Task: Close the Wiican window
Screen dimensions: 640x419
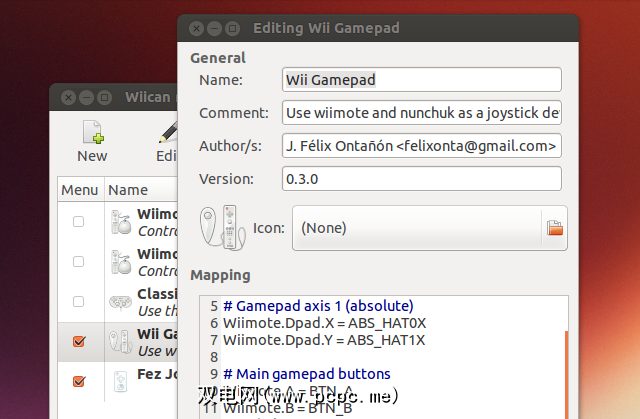Action: (68, 98)
